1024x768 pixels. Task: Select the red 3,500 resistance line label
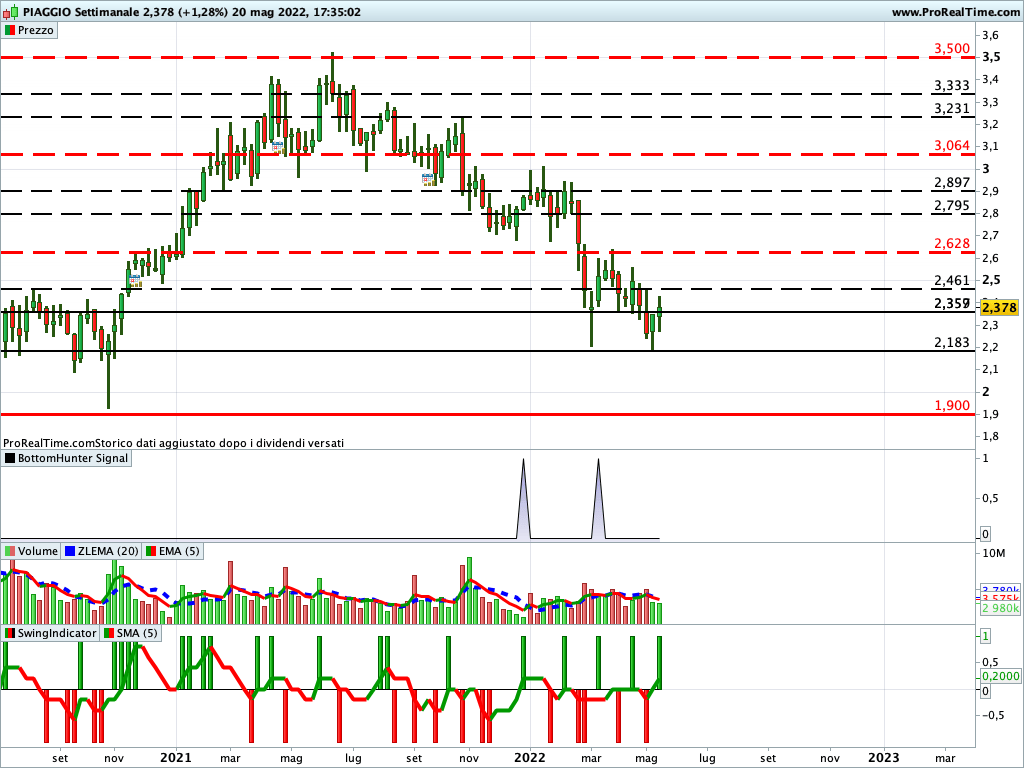pos(951,48)
